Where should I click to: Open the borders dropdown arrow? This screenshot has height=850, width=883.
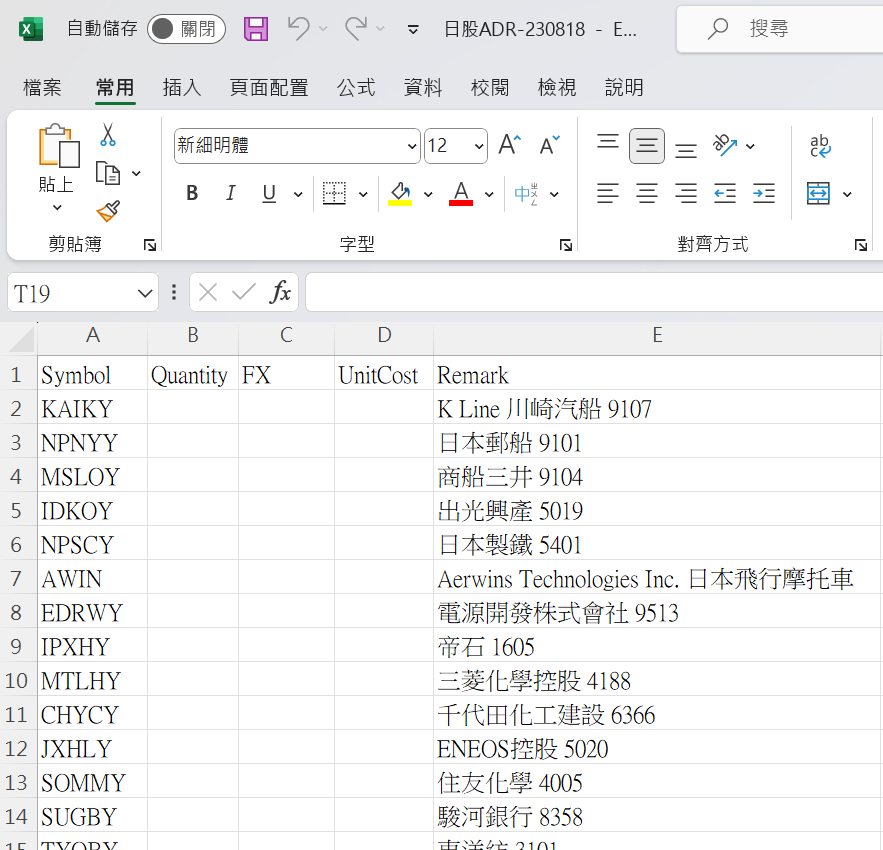(x=363, y=194)
